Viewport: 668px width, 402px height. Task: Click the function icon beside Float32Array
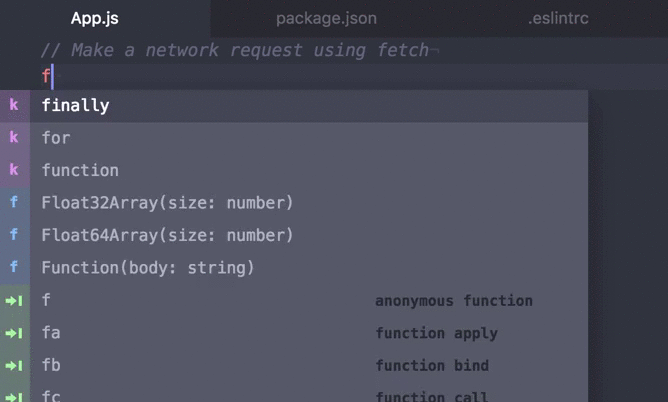coord(14,203)
